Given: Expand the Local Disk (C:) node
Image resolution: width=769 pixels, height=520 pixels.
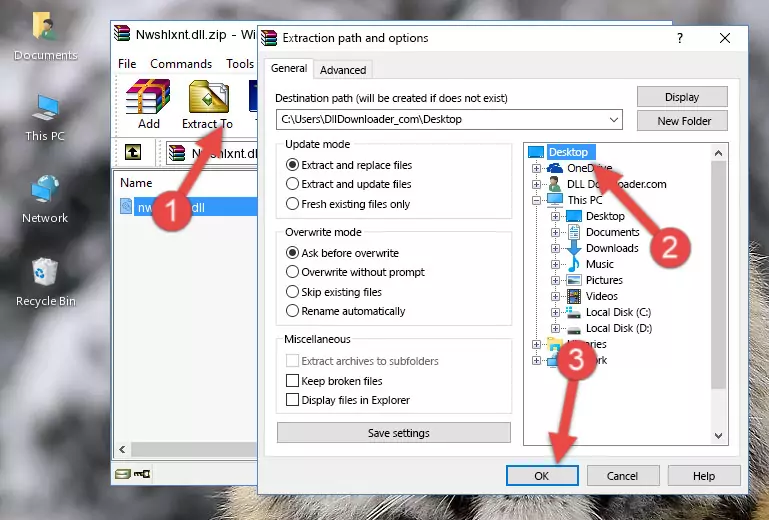Looking at the screenshot, I should coord(555,312).
